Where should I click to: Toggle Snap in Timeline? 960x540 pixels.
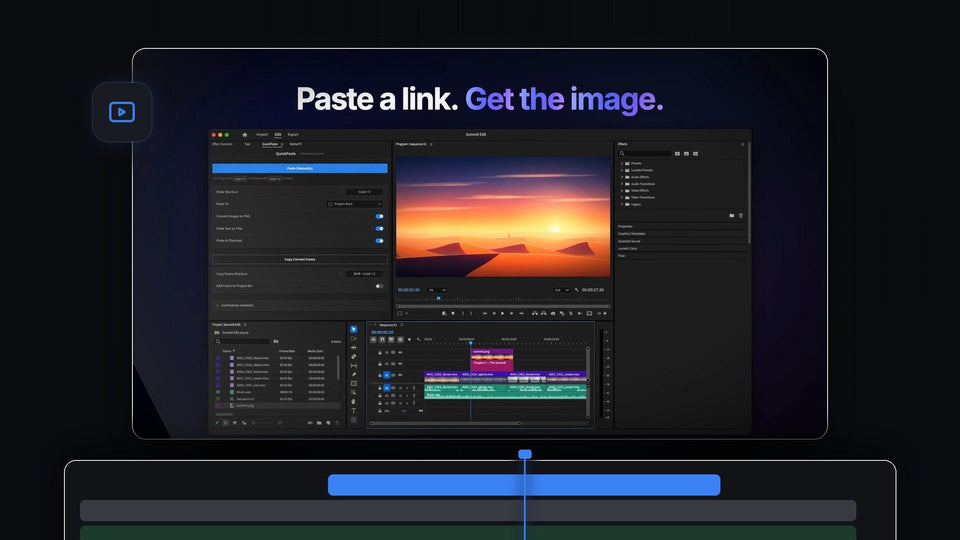pyautogui.click(x=382, y=339)
